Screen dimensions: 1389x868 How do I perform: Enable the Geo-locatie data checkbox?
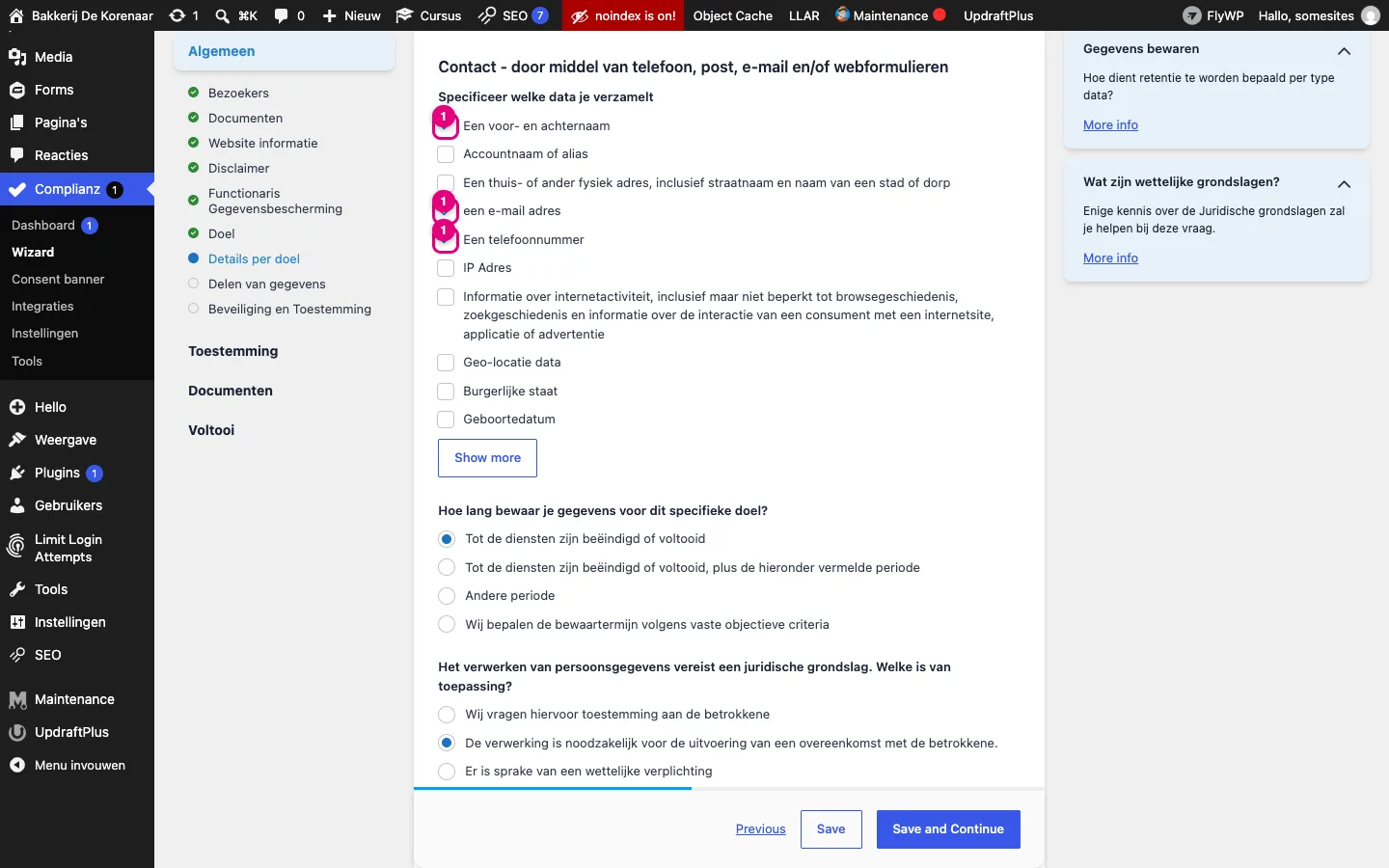coord(446,363)
